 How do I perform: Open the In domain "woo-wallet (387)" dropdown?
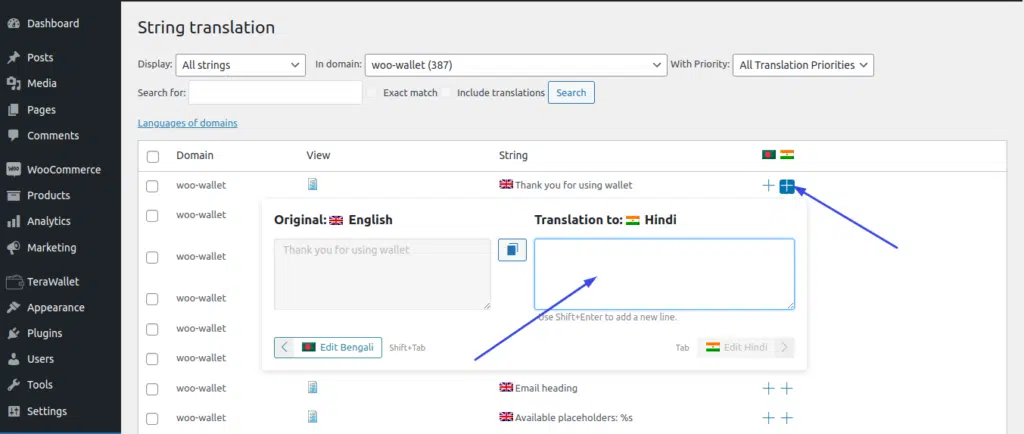pyautogui.click(x=516, y=65)
